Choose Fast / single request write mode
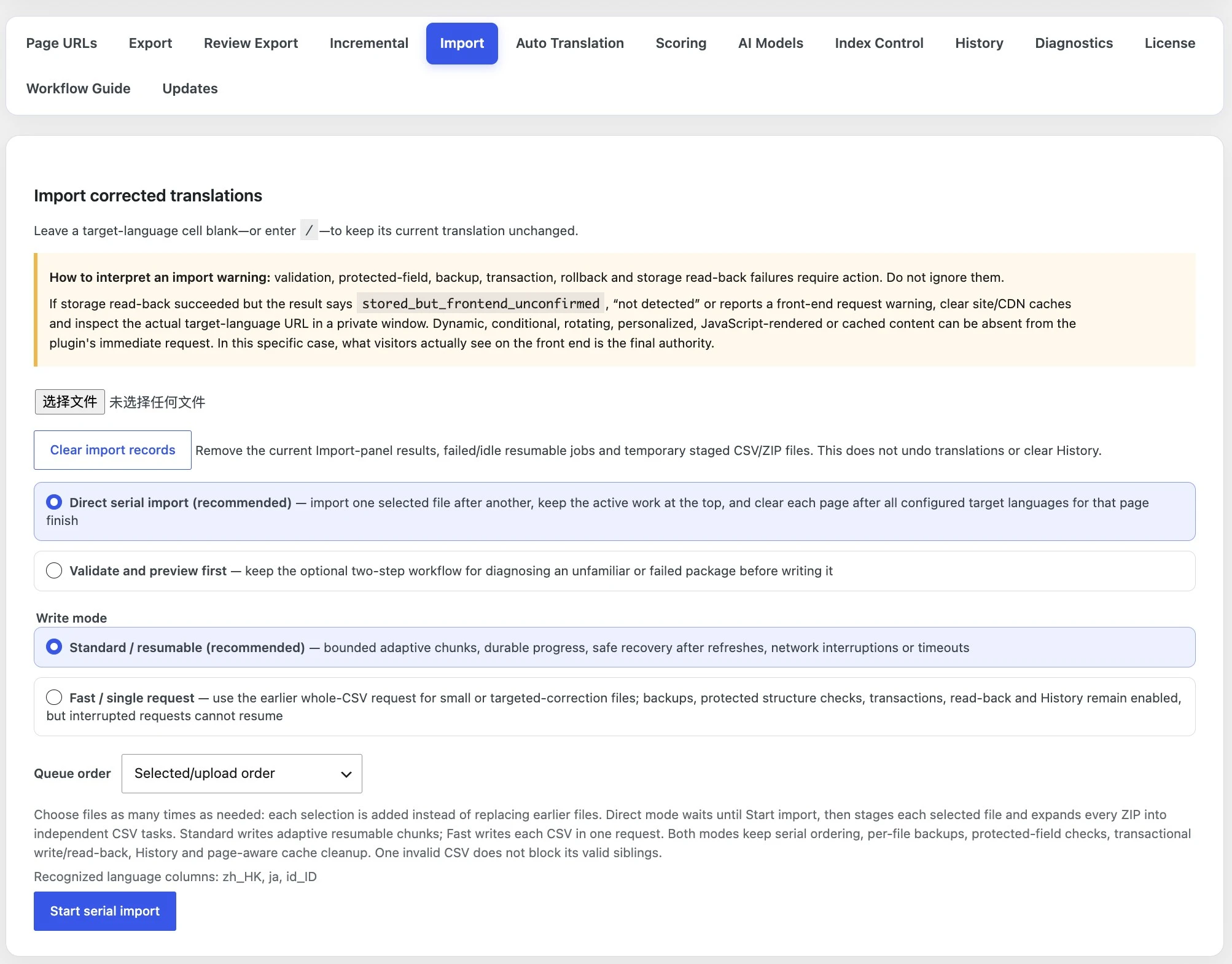 (x=54, y=698)
